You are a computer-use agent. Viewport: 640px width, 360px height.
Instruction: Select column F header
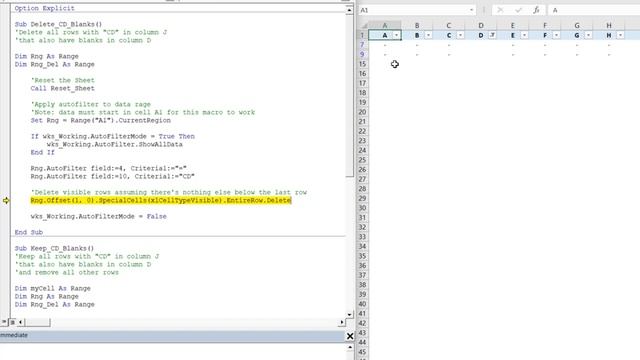pos(544,25)
